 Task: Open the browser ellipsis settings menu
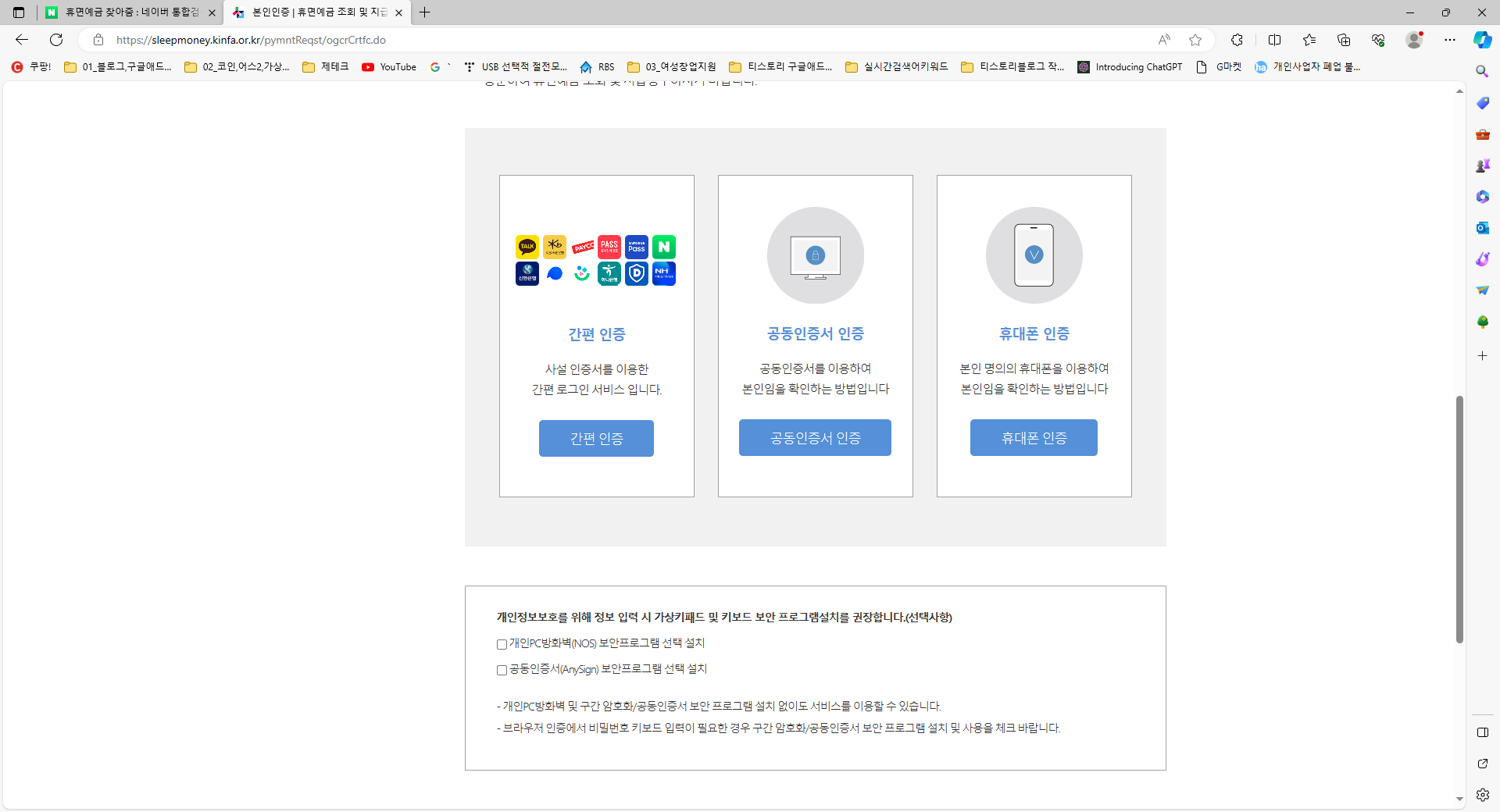(x=1450, y=40)
